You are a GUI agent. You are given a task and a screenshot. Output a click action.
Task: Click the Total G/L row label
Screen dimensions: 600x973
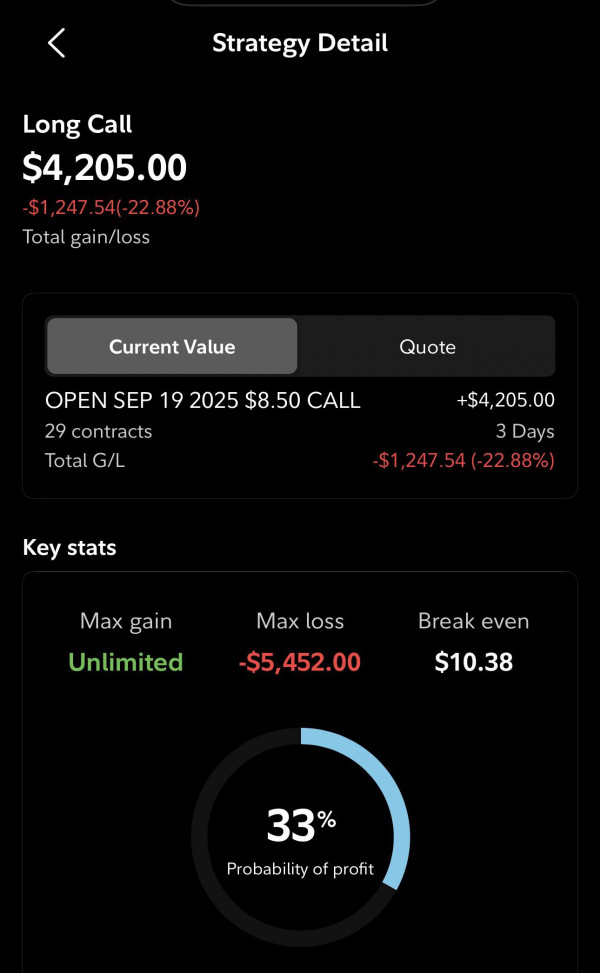coord(85,461)
